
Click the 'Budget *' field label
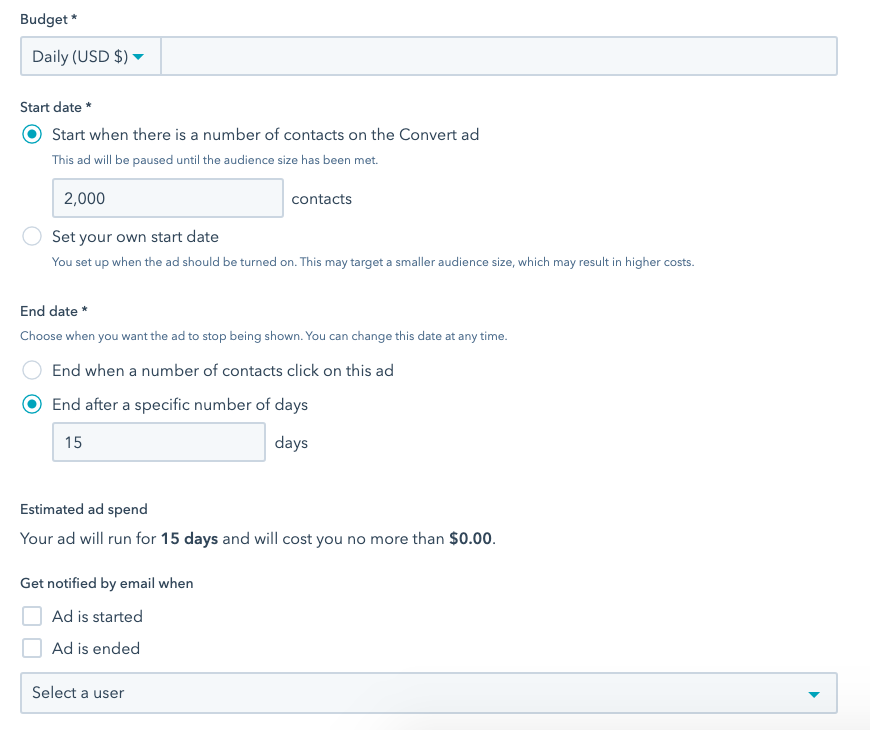(50, 20)
